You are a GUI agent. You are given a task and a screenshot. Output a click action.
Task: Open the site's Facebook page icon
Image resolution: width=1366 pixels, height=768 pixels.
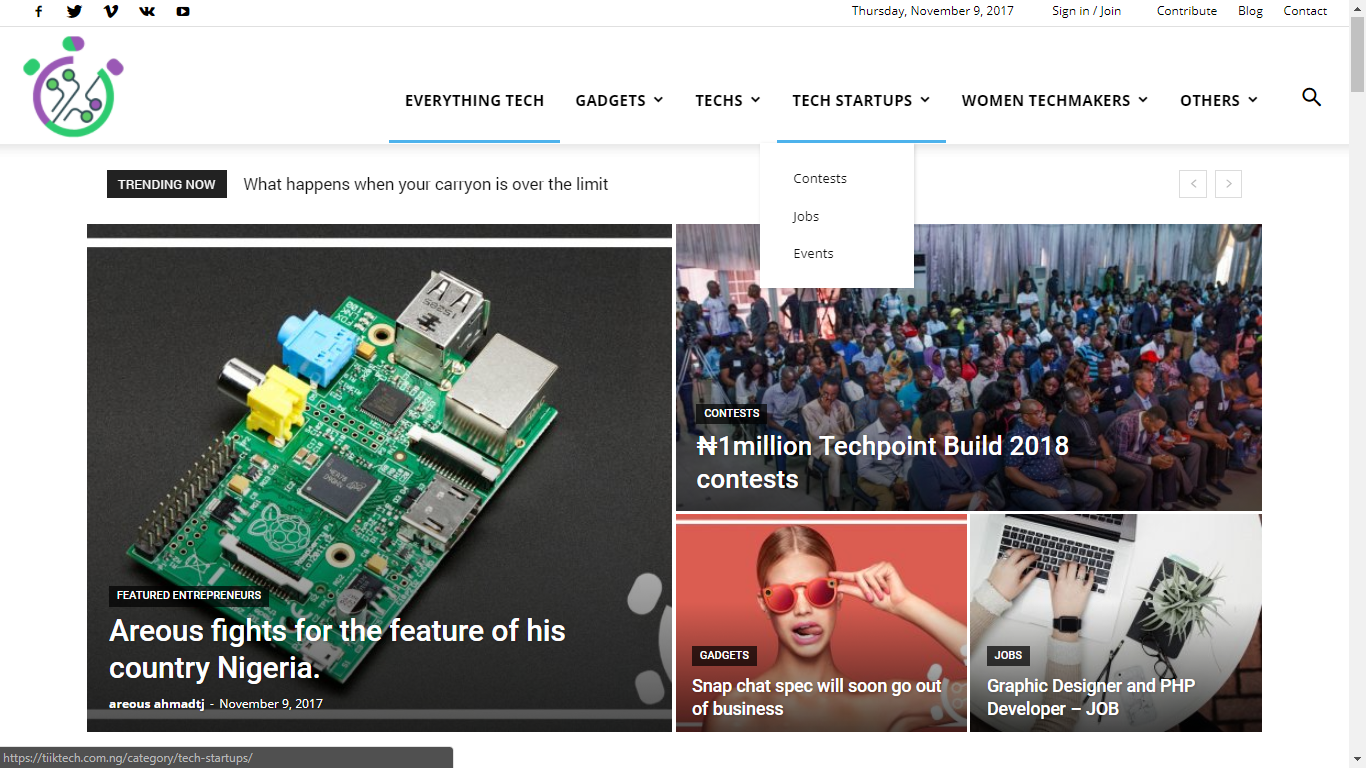[38, 11]
